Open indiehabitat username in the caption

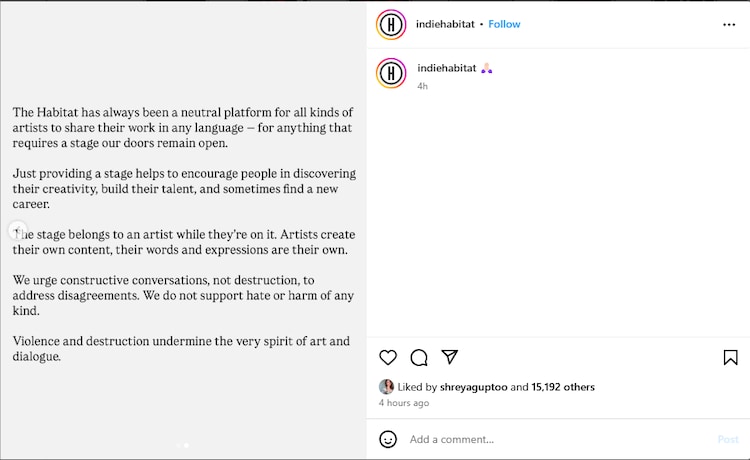click(x=445, y=68)
